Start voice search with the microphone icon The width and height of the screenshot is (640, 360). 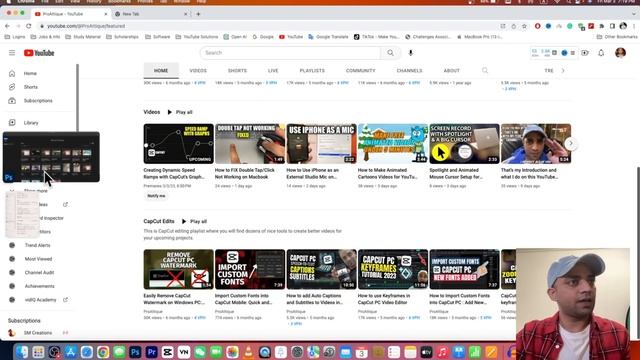point(411,53)
